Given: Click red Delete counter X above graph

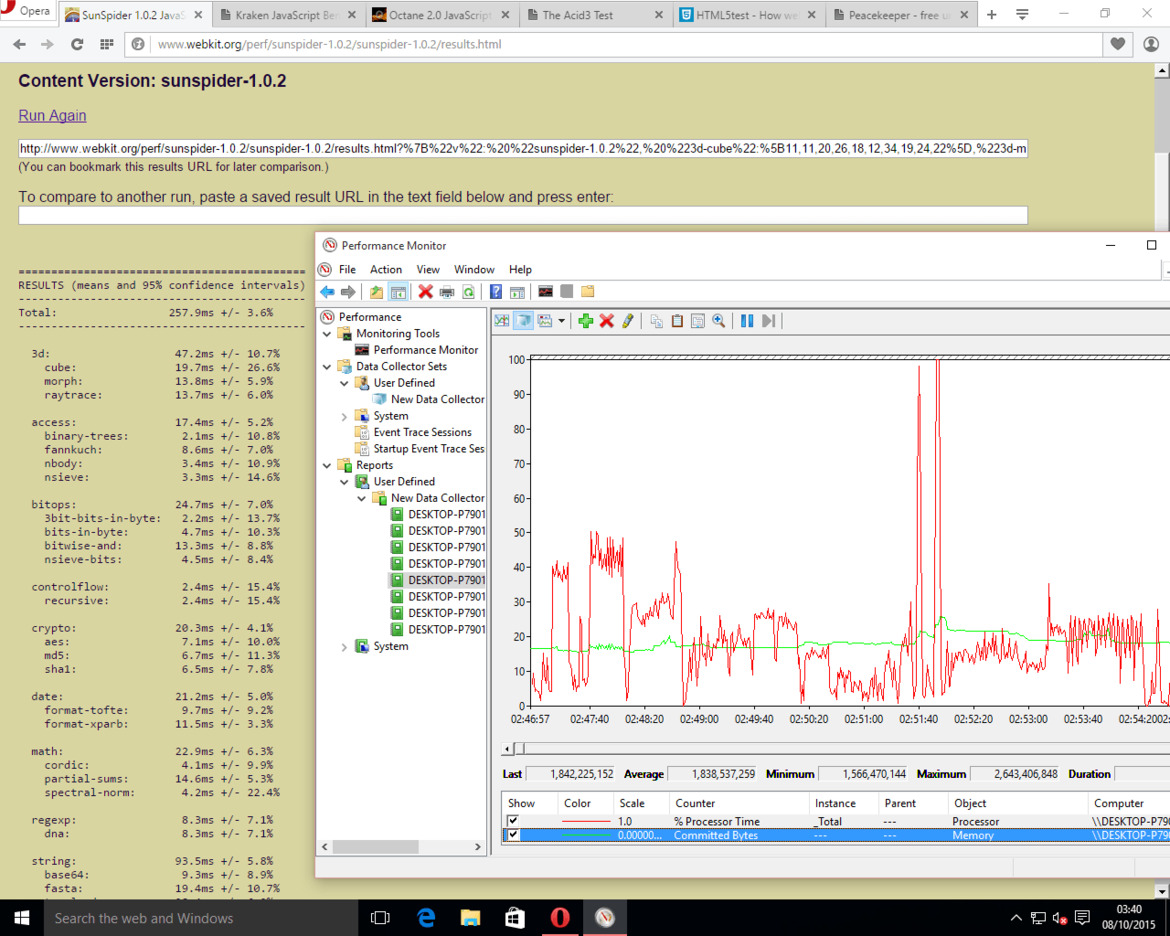Looking at the screenshot, I should pos(607,321).
